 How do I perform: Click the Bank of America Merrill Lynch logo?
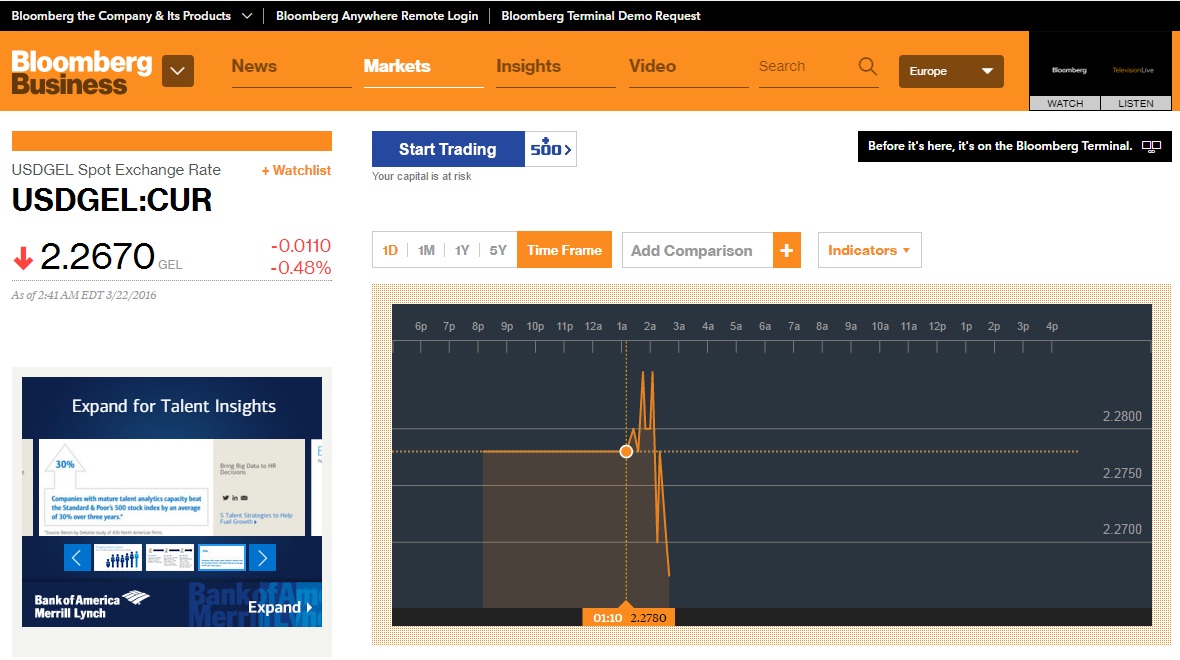pyautogui.click(x=91, y=604)
